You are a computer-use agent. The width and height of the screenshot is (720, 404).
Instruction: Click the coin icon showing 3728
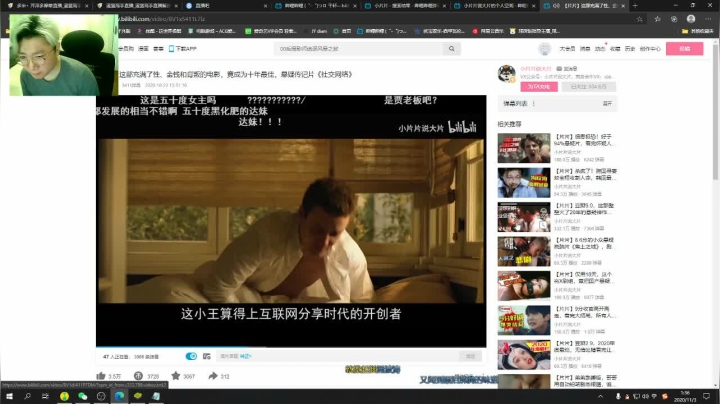tap(138, 376)
